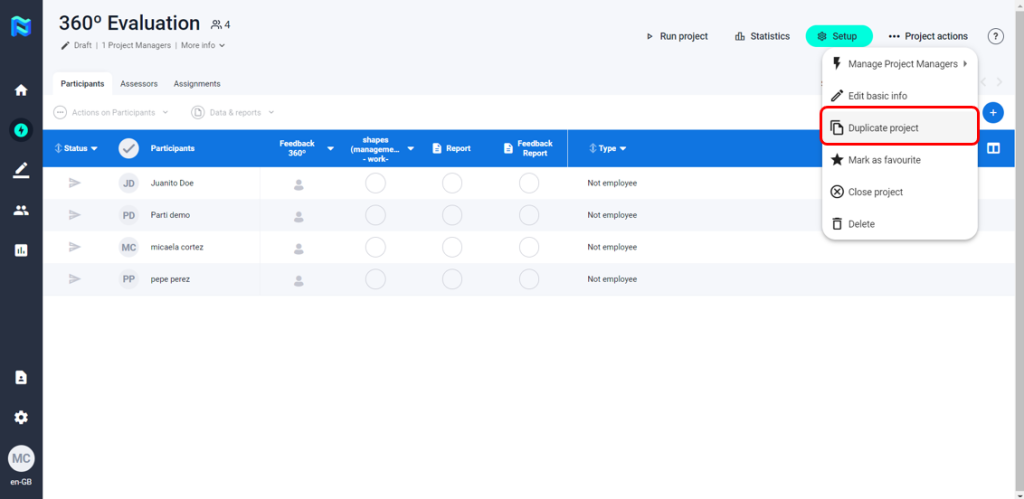Expand the Actions on Participants dropdown
Screen dimensions: 1024x499
coord(111,113)
